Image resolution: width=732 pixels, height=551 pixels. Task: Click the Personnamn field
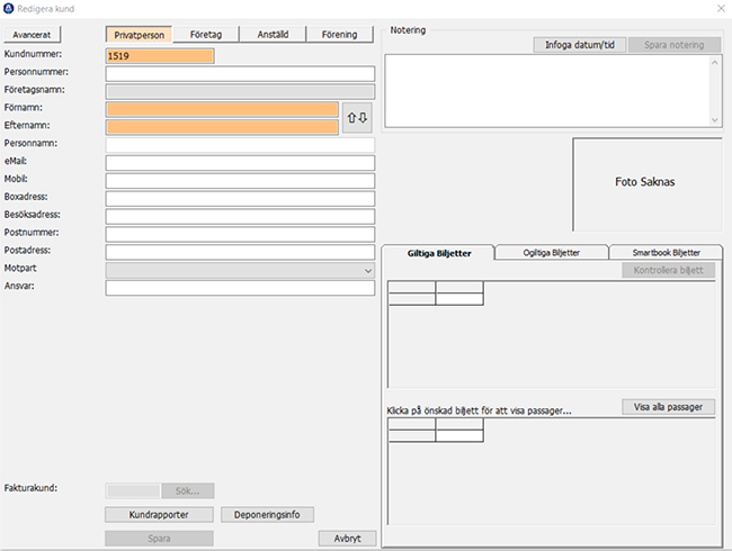pyautogui.click(x=240, y=145)
